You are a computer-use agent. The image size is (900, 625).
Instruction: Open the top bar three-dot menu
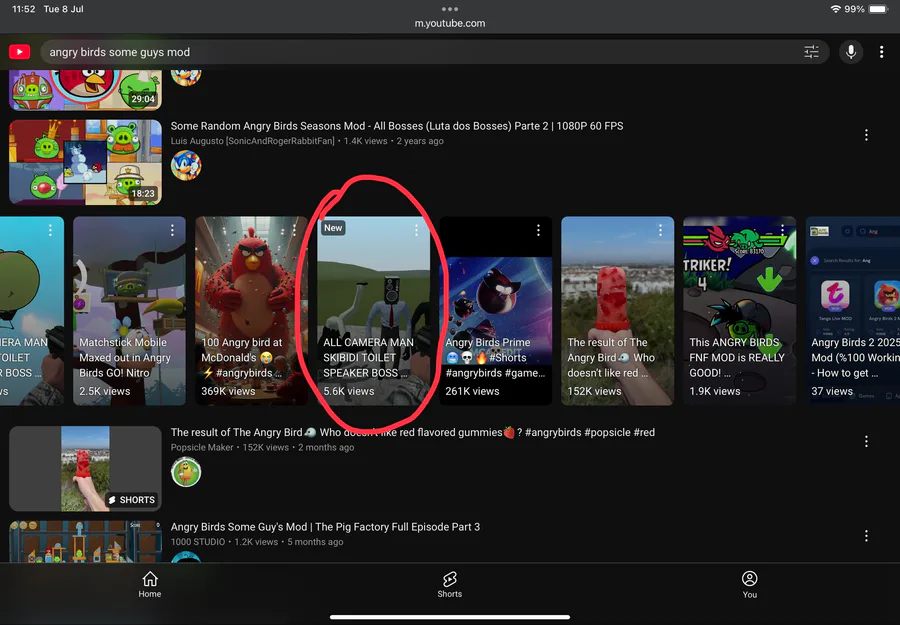click(x=882, y=52)
